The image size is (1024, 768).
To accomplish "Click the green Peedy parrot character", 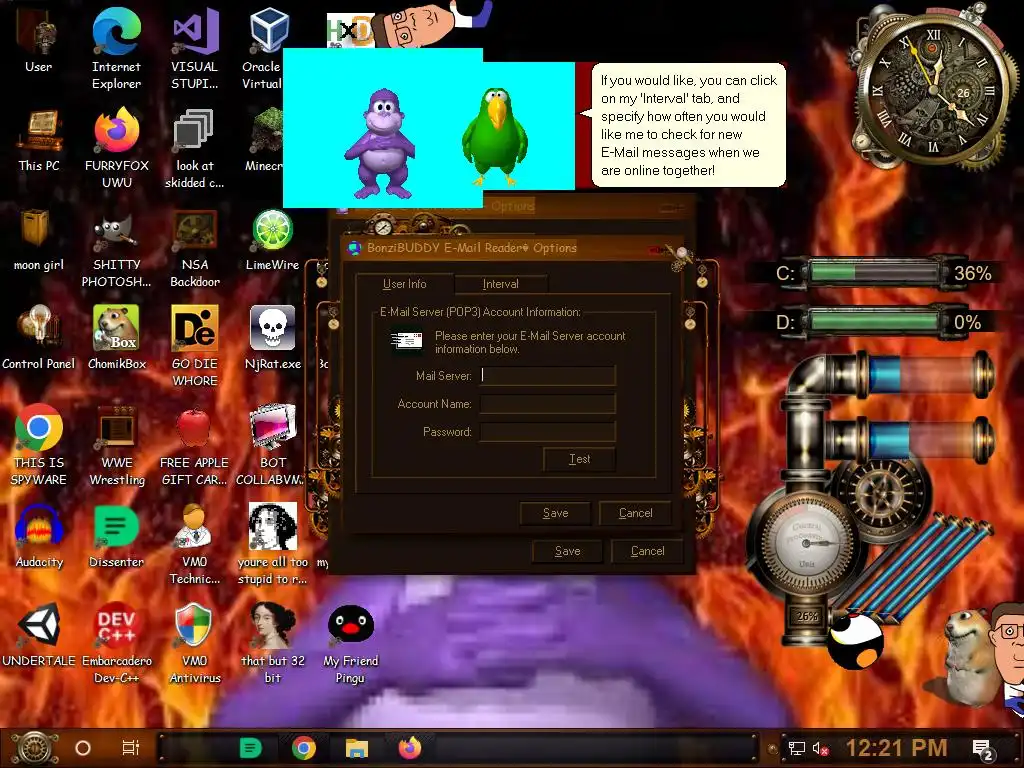I will [494, 136].
